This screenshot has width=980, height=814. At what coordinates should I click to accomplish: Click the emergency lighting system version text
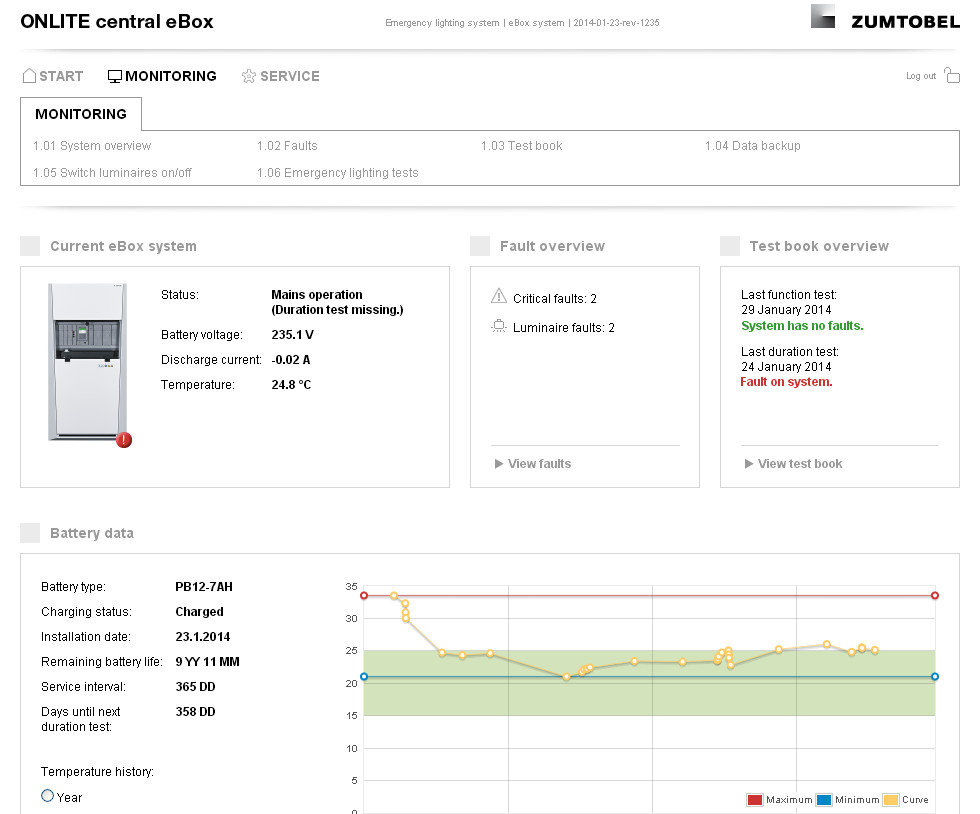(x=522, y=23)
